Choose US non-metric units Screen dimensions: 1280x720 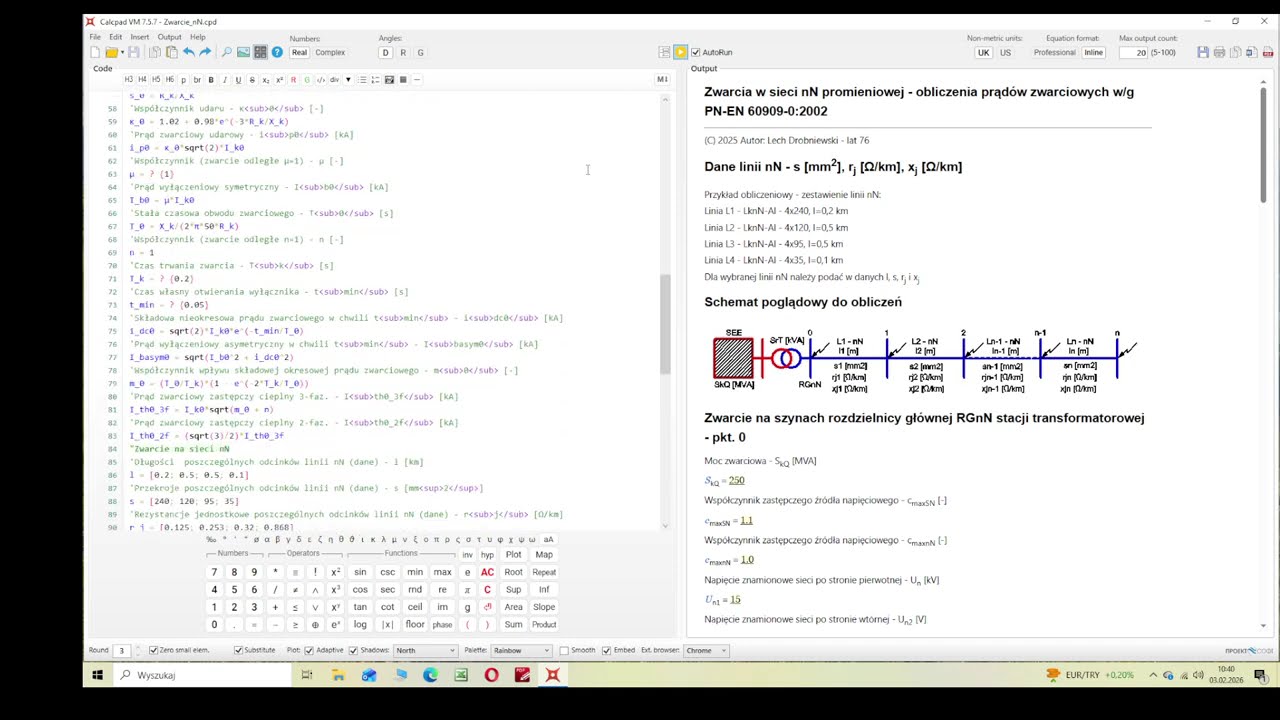(x=1005, y=52)
